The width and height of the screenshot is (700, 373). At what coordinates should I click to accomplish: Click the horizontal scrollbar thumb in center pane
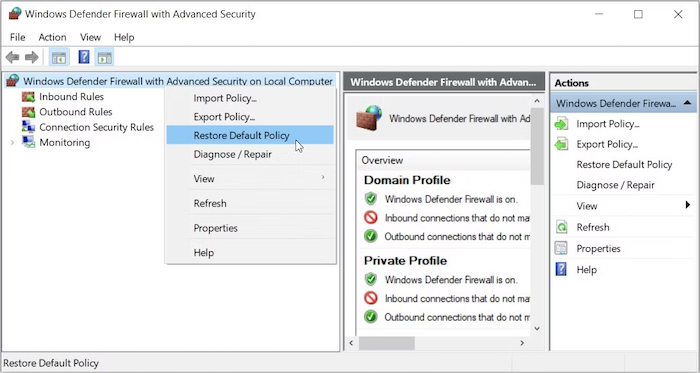coord(387,343)
